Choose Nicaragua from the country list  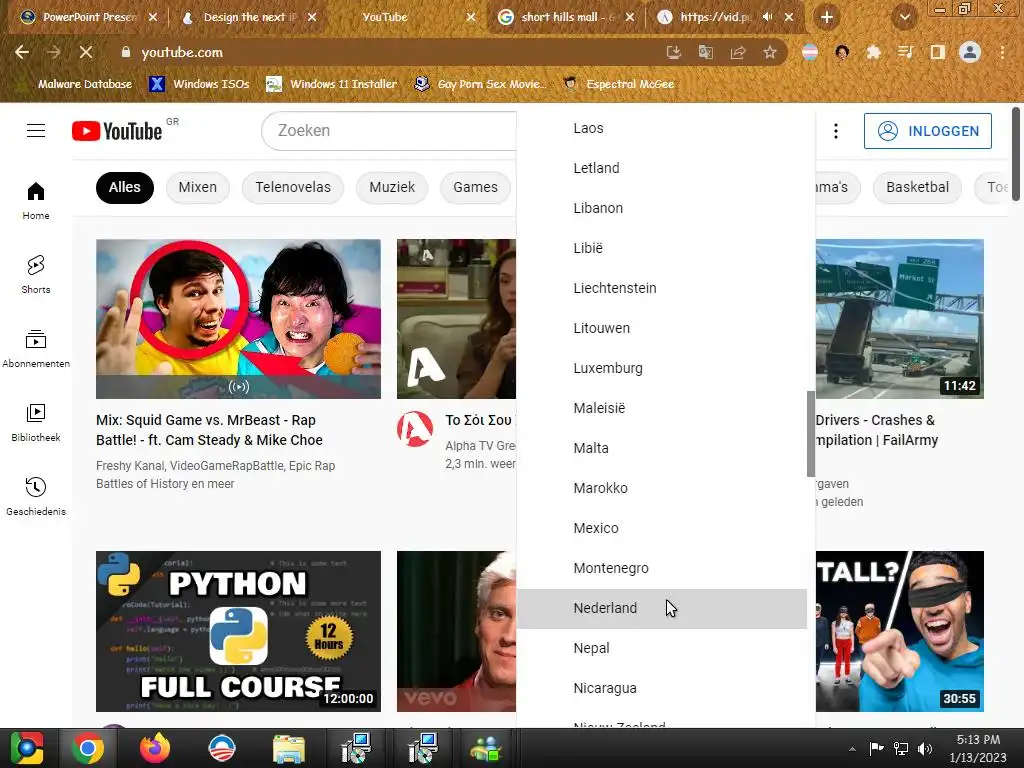[662, 688]
